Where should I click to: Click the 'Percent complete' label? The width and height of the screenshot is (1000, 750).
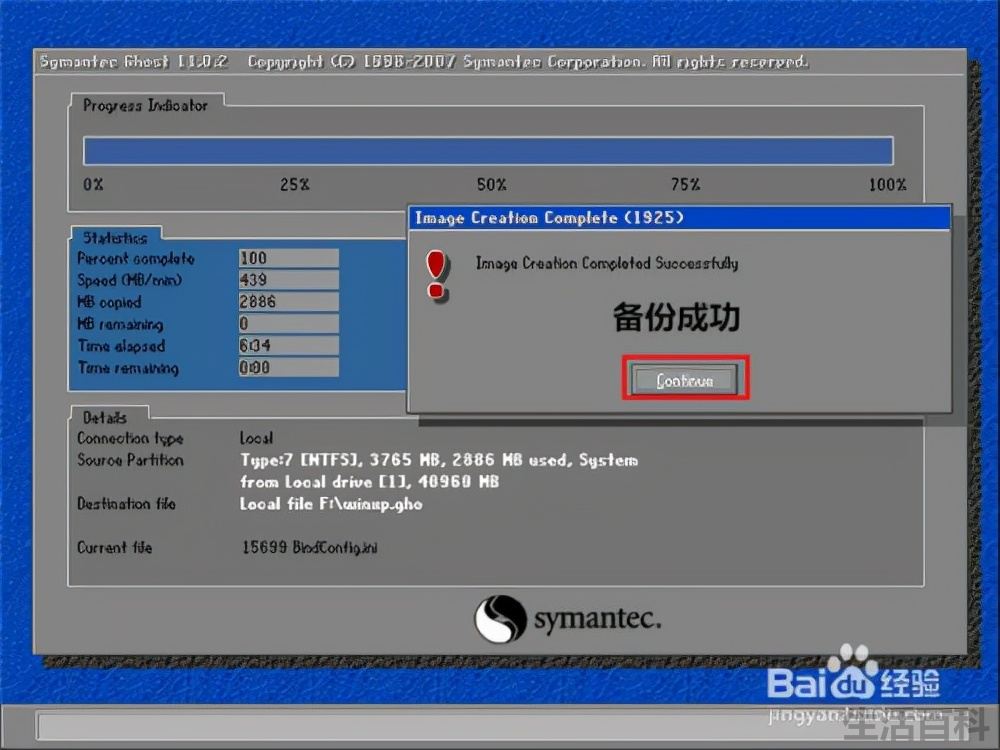(x=136, y=258)
